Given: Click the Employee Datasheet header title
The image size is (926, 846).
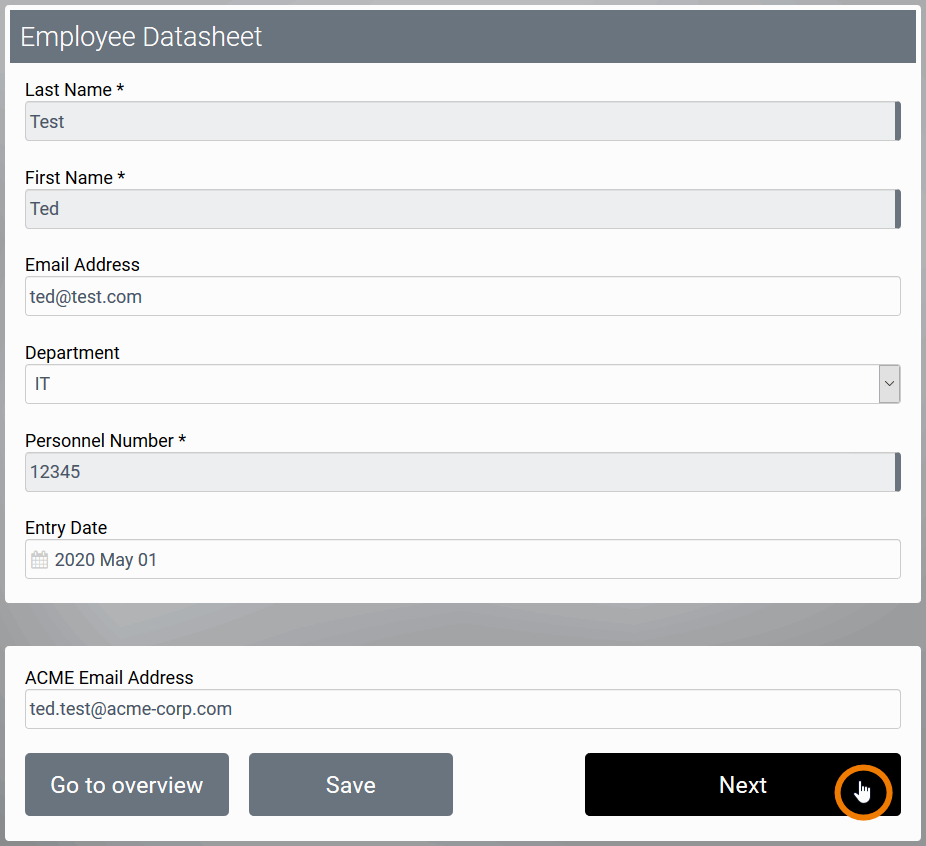Looking at the screenshot, I should click(141, 37).
